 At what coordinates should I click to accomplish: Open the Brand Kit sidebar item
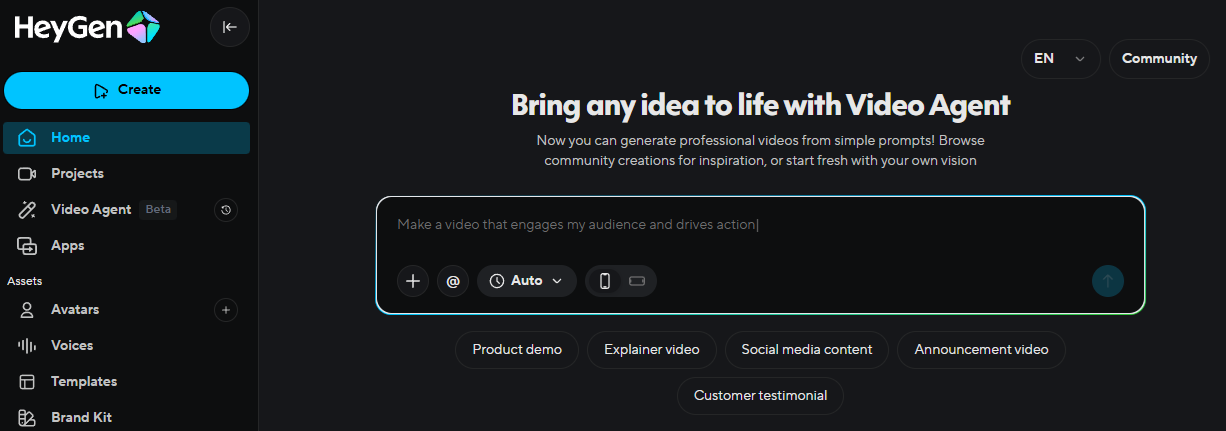81,417
